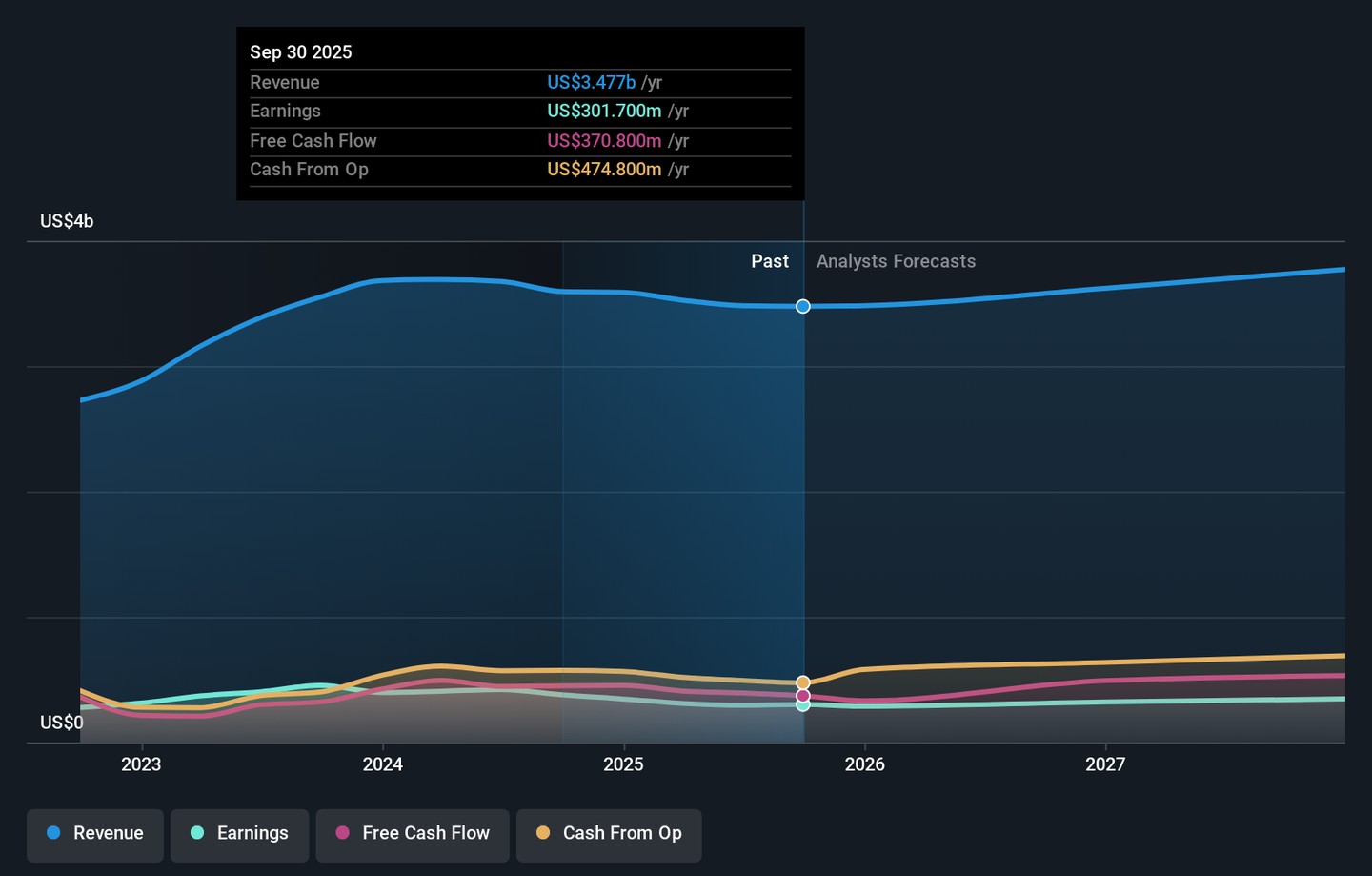Click the blue Revenue data point marker
Image resolution: width=1372 pixels, height=876 pixels.
click(803, 306)
